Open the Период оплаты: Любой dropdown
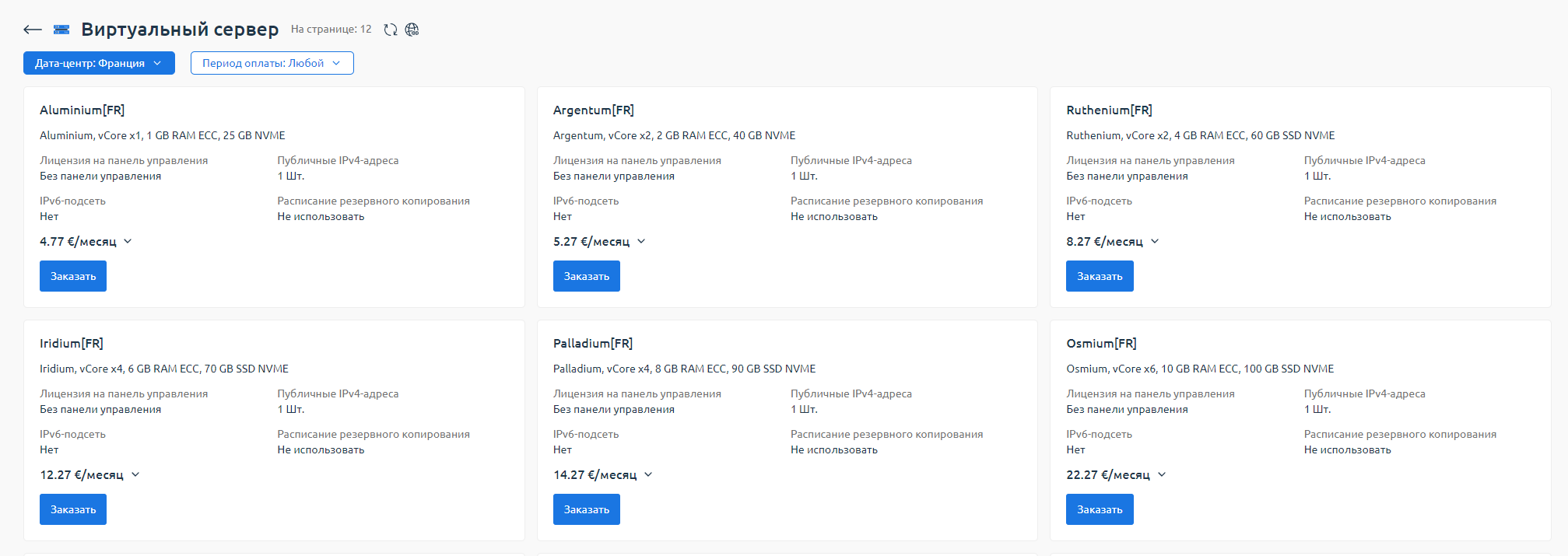The height and width of the screenshot is (556, 1568). point(272,63)
